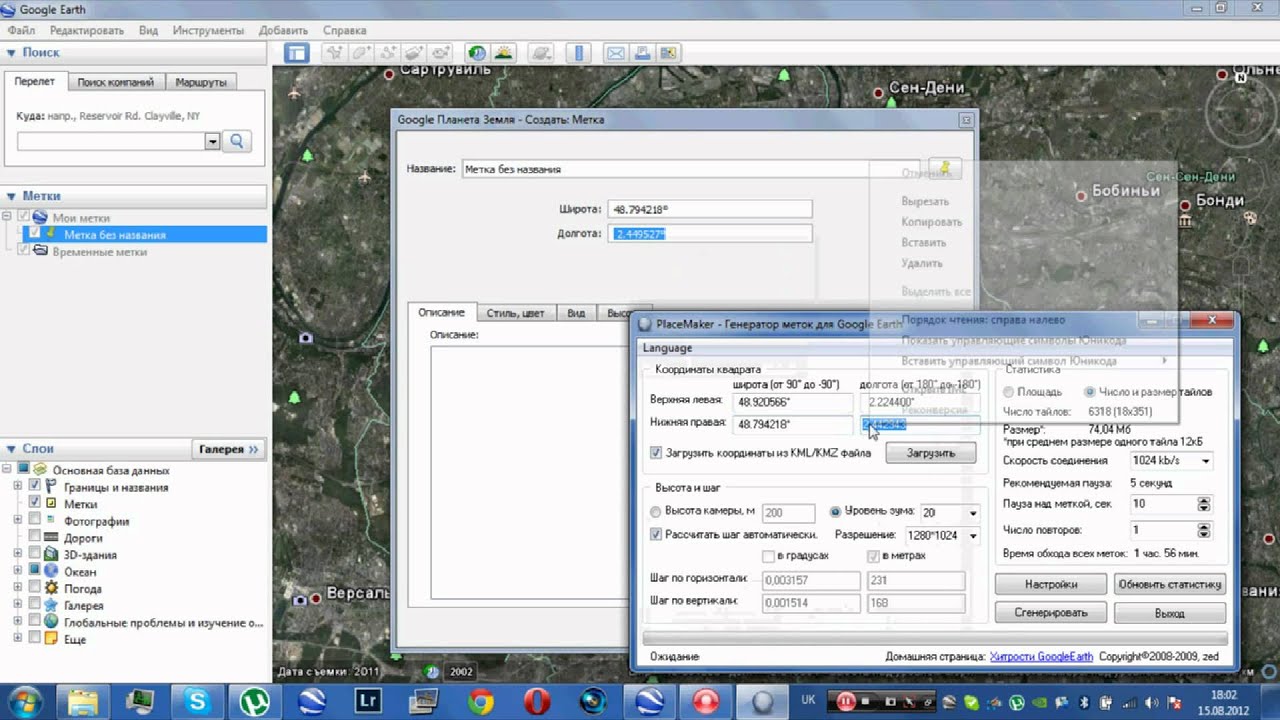Image resolution: width=1280 pixels, height=720 pixels.
Task: Expand the 'Фотографии' layer tree node
Action: coord(18,520)
